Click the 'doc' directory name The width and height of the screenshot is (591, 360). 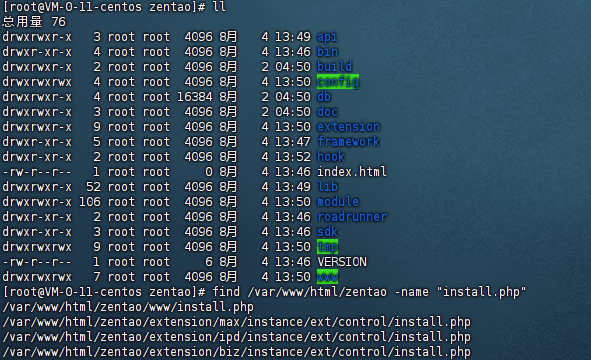click(327, 112)
